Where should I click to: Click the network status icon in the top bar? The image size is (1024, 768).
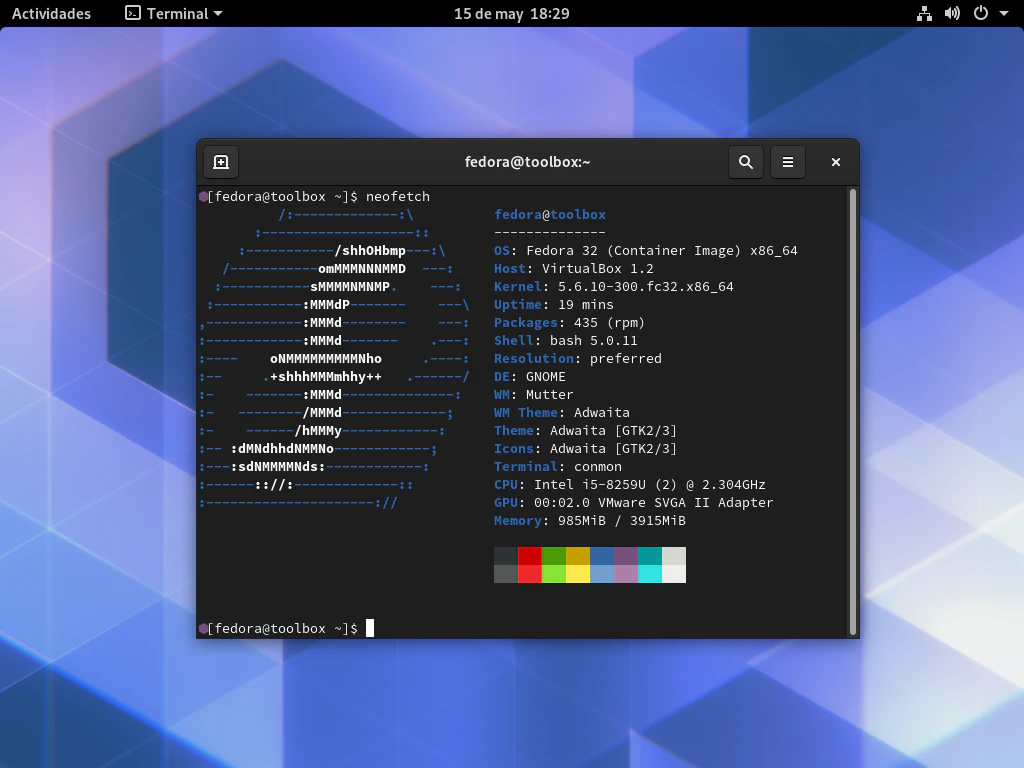point(924,14)
